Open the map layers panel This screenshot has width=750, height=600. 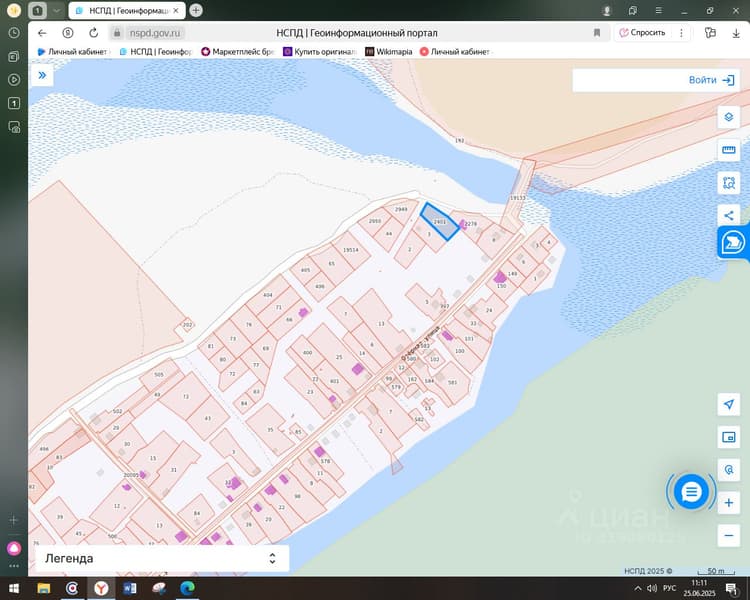pos(728,117)
